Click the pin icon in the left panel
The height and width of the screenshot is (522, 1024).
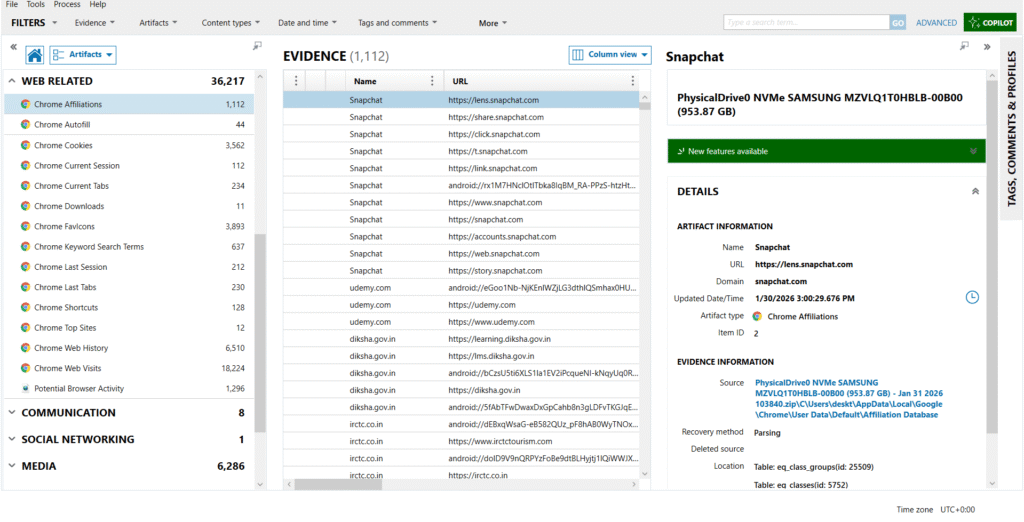coord(257,46)
